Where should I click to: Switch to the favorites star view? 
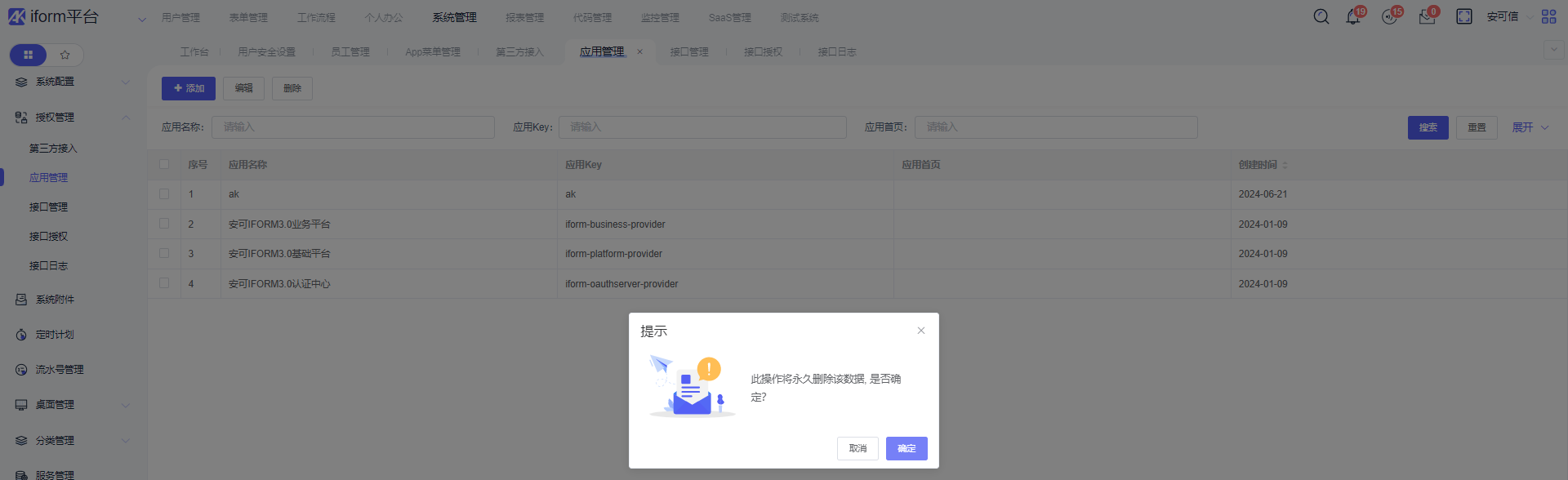[x=65, y=55]
